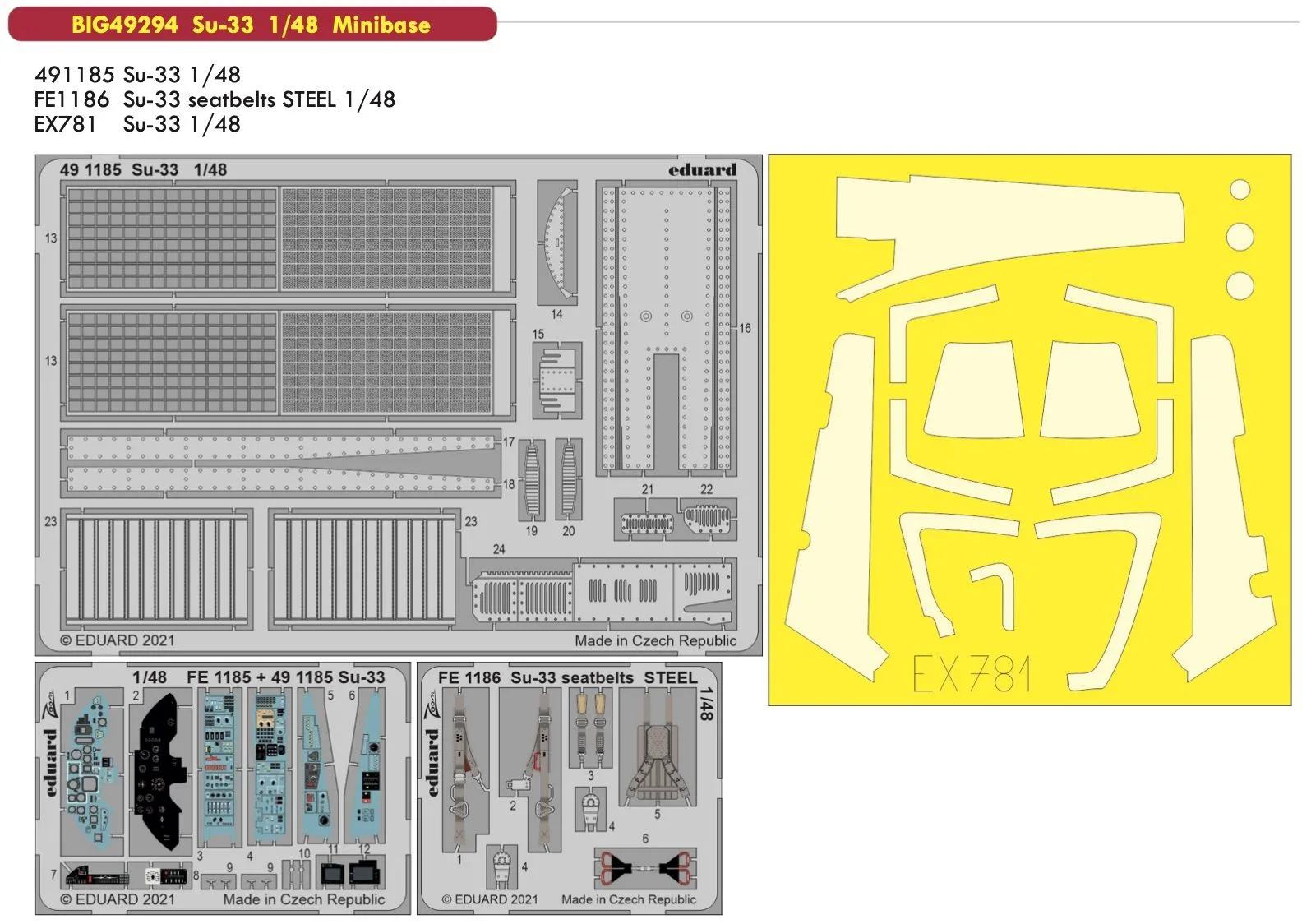Click the small bracket part number 15
Viewport: 1302px width, 924px height.
tap(557, 381)
